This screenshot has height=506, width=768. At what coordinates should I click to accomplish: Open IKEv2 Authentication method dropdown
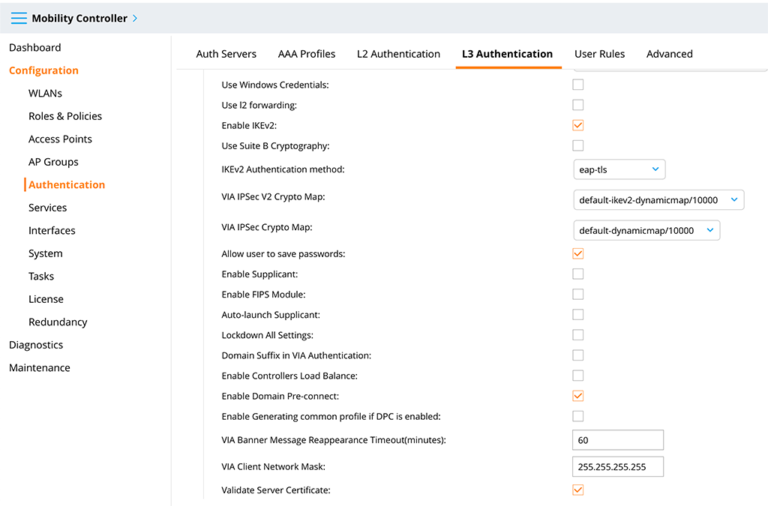click(619, 169)
